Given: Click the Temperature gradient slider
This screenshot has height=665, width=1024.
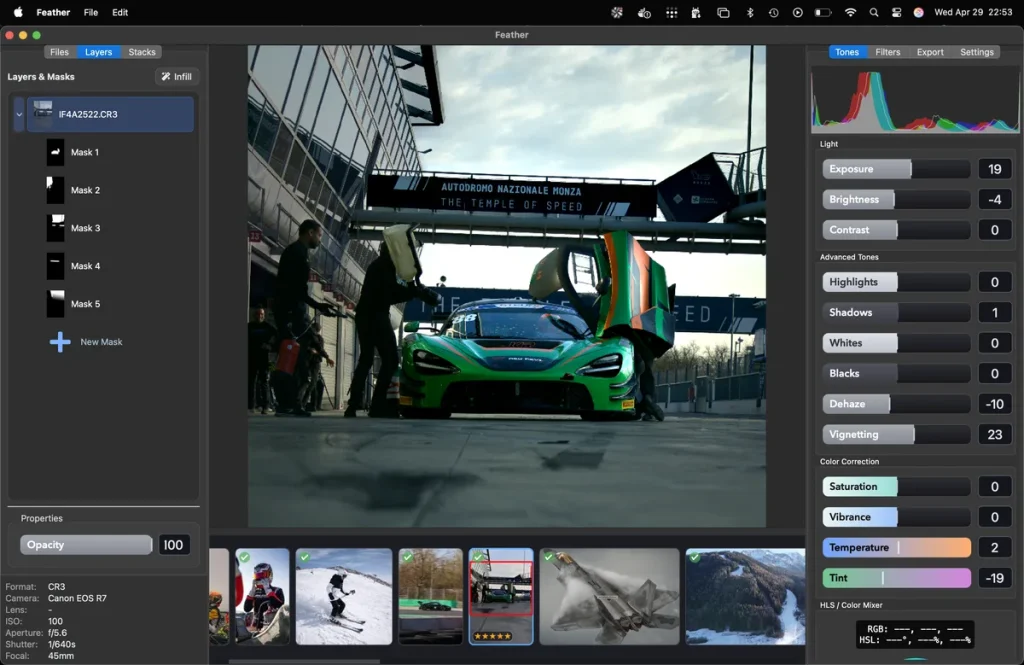Looking at the screenshot, I should point(896,547).
